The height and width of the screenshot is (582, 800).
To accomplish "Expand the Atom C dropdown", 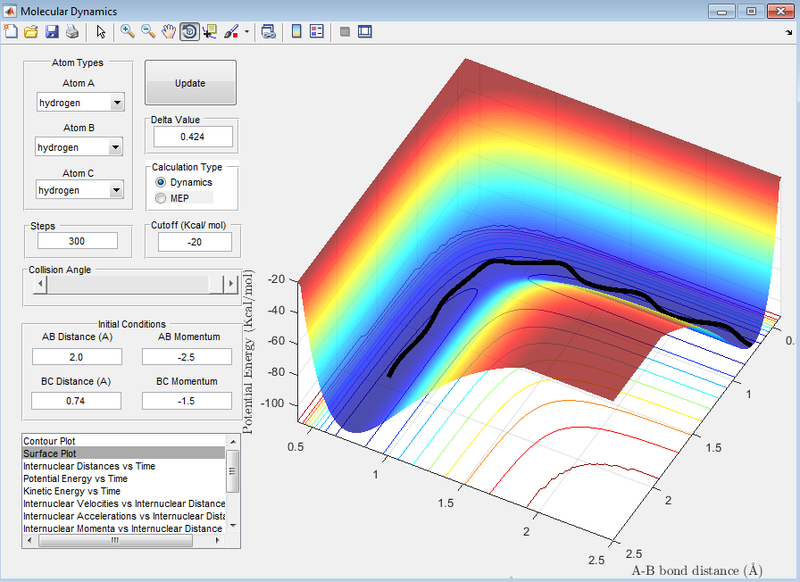I will 117,190.
